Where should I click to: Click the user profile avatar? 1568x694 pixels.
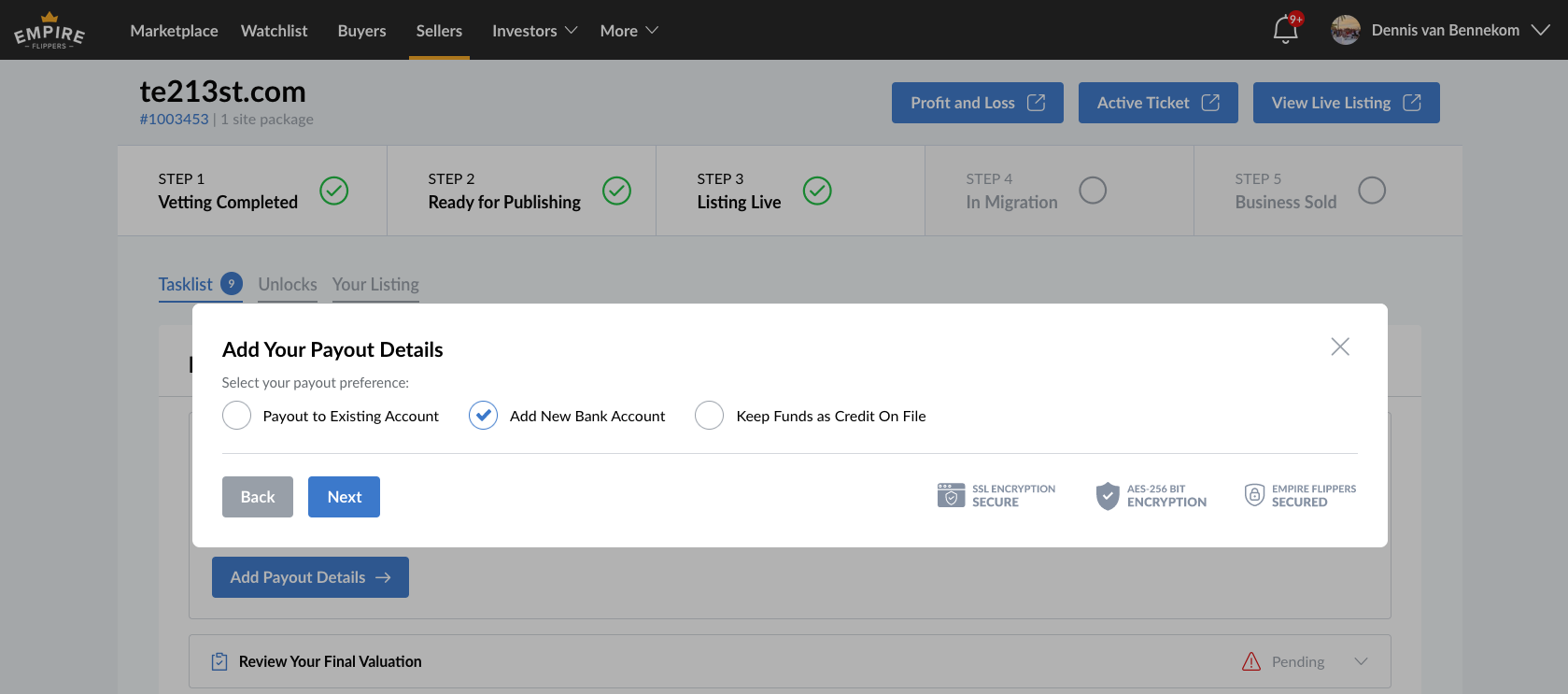pyautogui.click(x=1346, y=30)
